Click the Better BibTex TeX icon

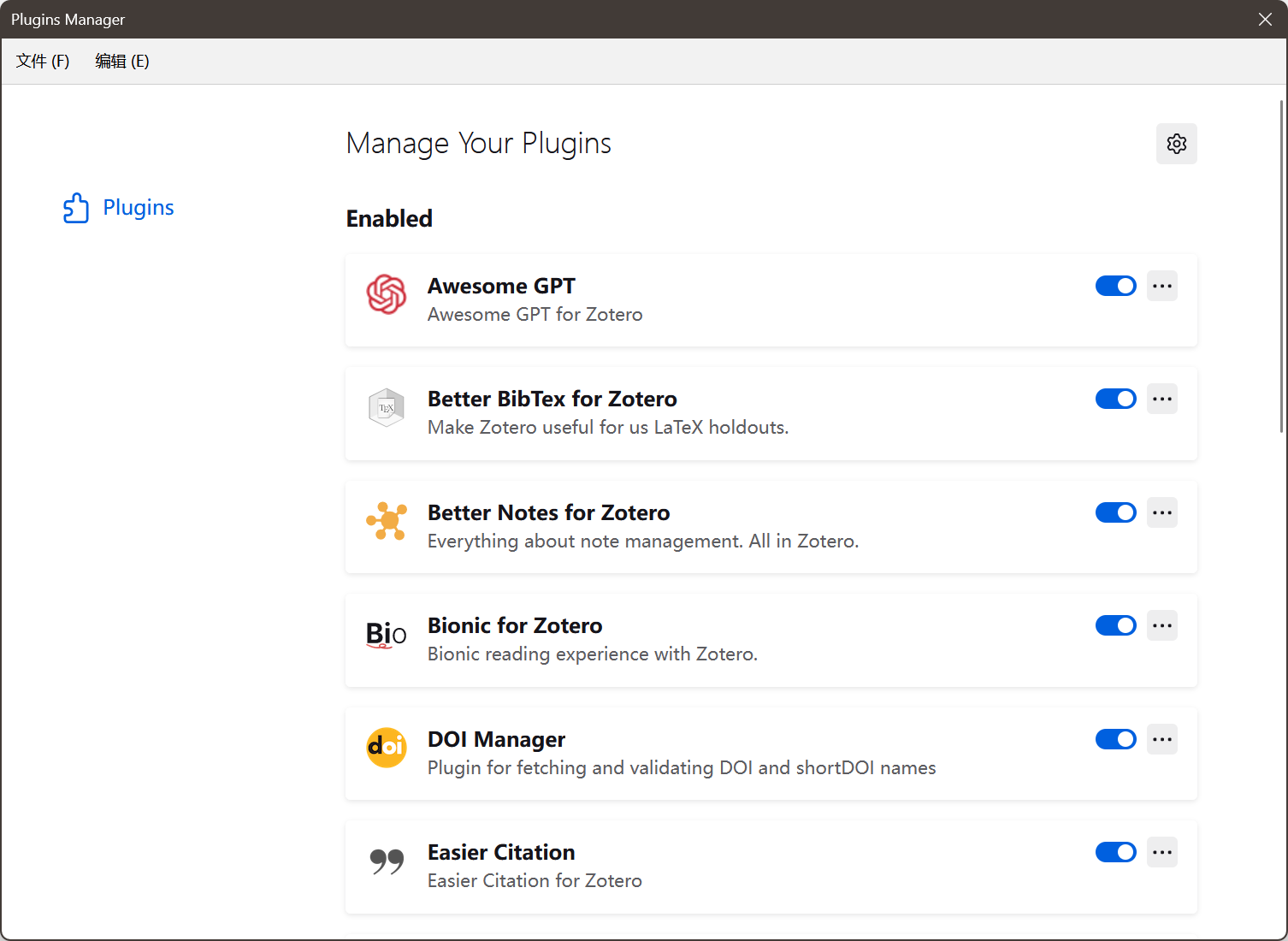pyautogui.click(x=387, y=408)
